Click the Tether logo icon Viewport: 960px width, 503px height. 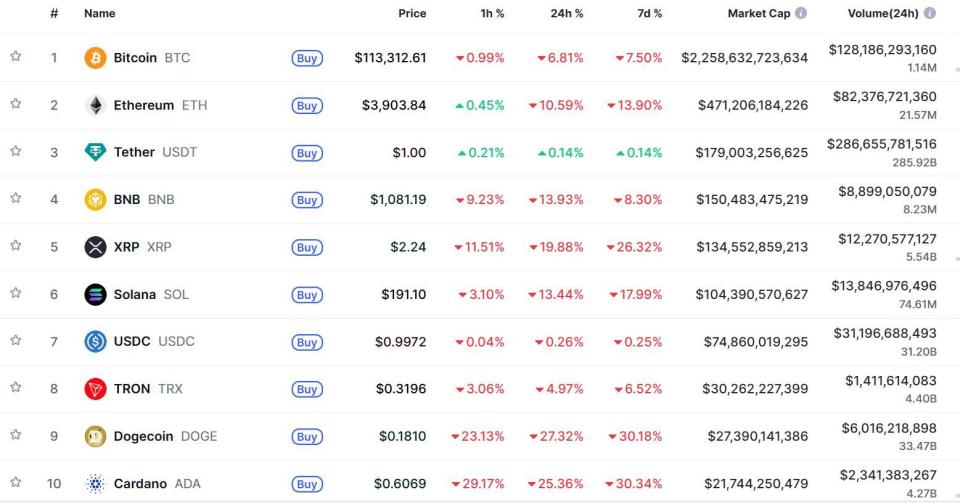point(95,152)
